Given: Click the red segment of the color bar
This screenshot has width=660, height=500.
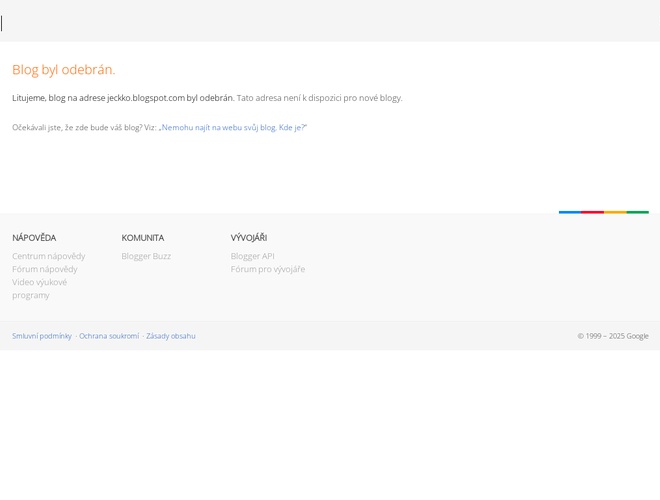Looking at the screenshot, I should (x=592, y=212).
